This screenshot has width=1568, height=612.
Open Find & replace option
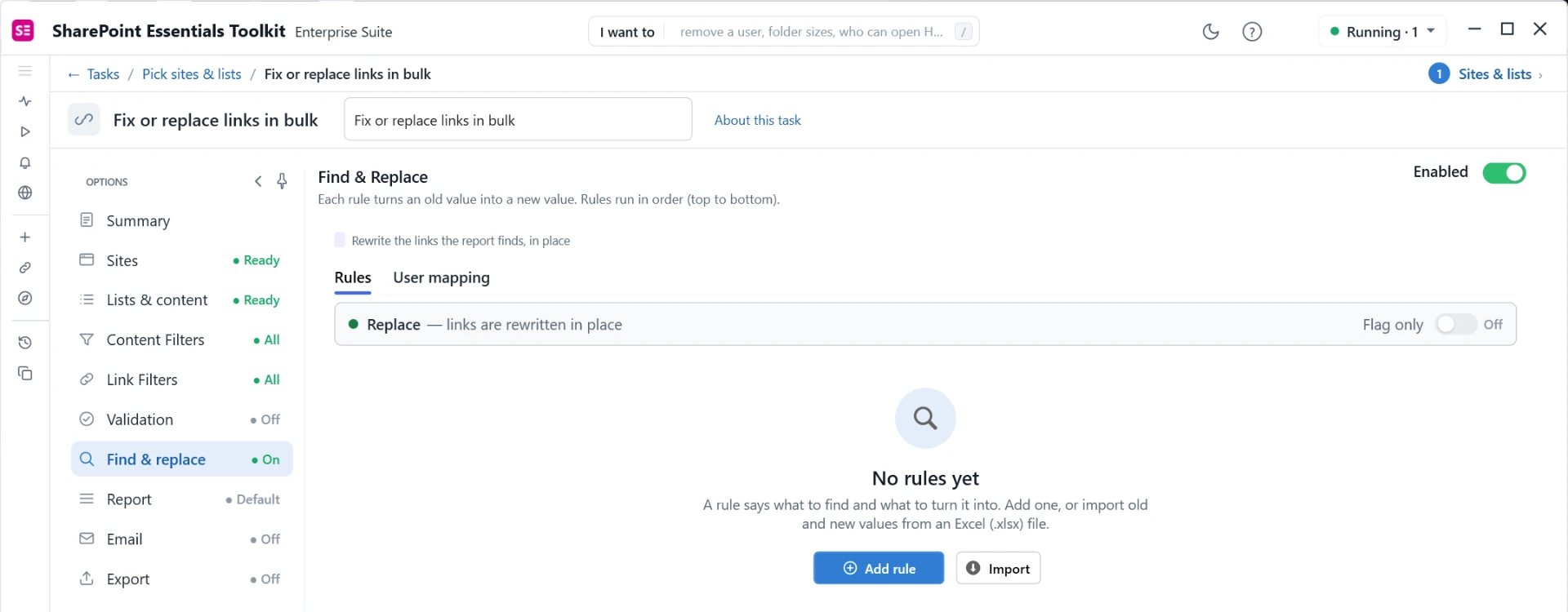coord(182,459)
